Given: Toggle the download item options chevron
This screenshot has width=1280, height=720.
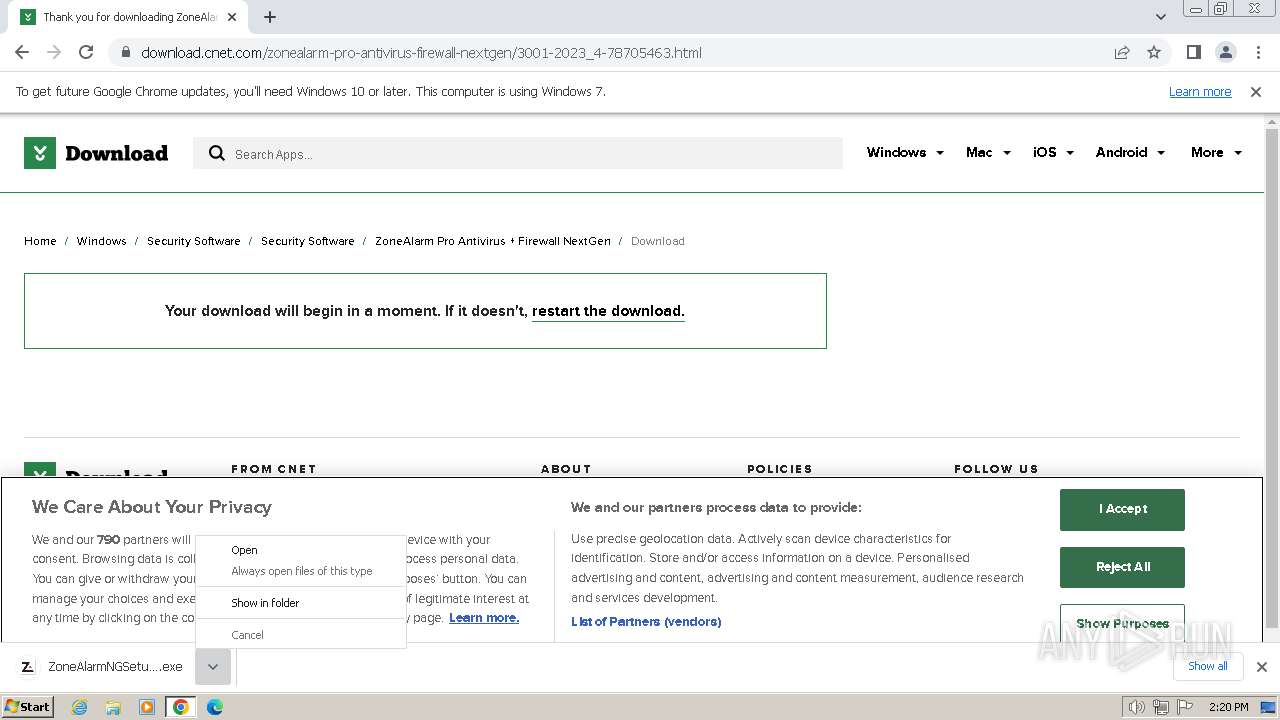Looking at the screenshot, I should pyautogui.click(x=213, y=667).
